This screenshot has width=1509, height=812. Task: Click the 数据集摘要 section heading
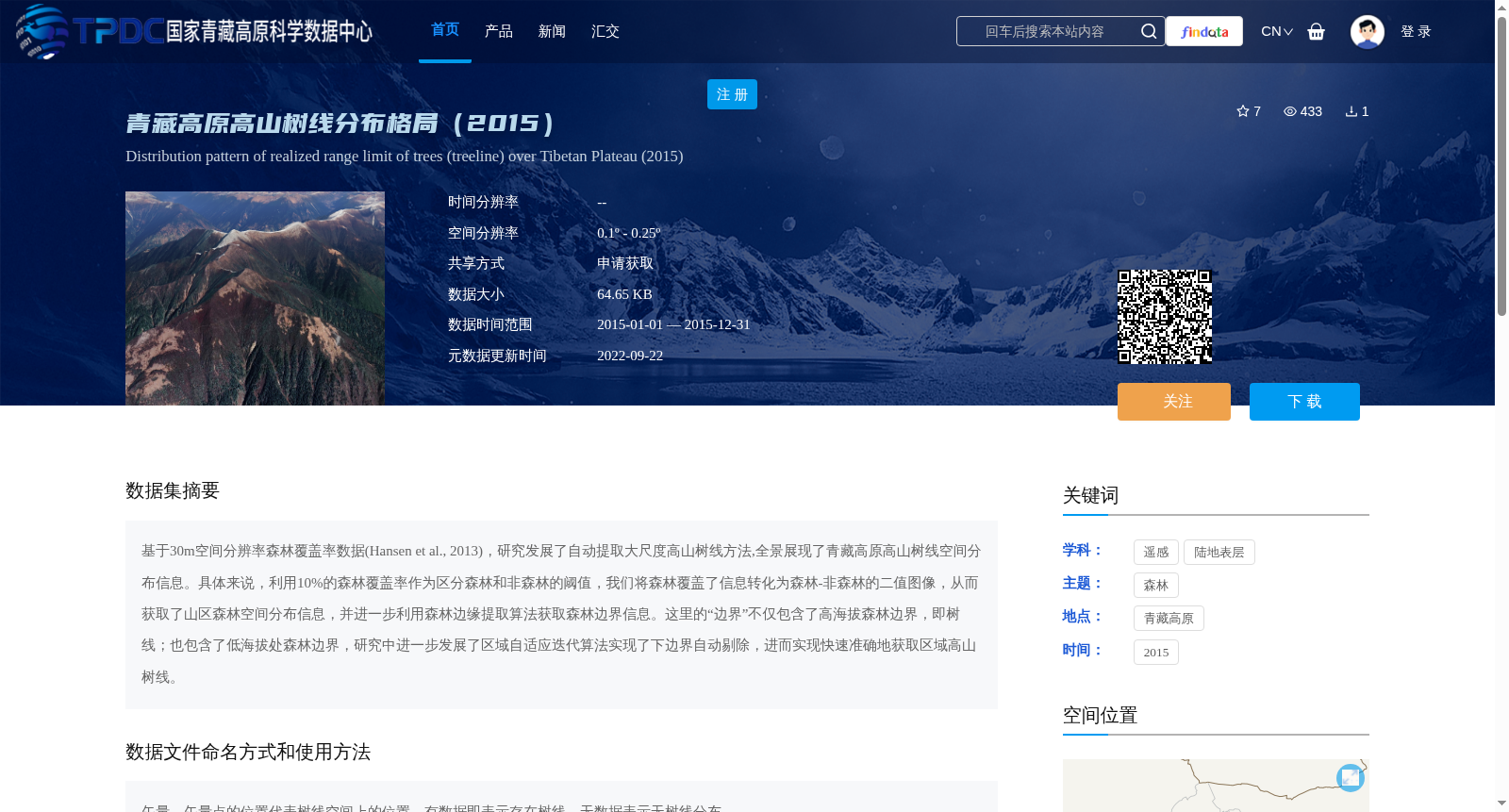pos(173,490)
